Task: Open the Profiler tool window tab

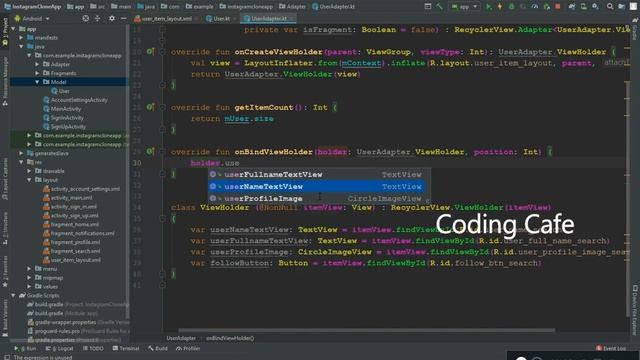Action: [188, 349]
